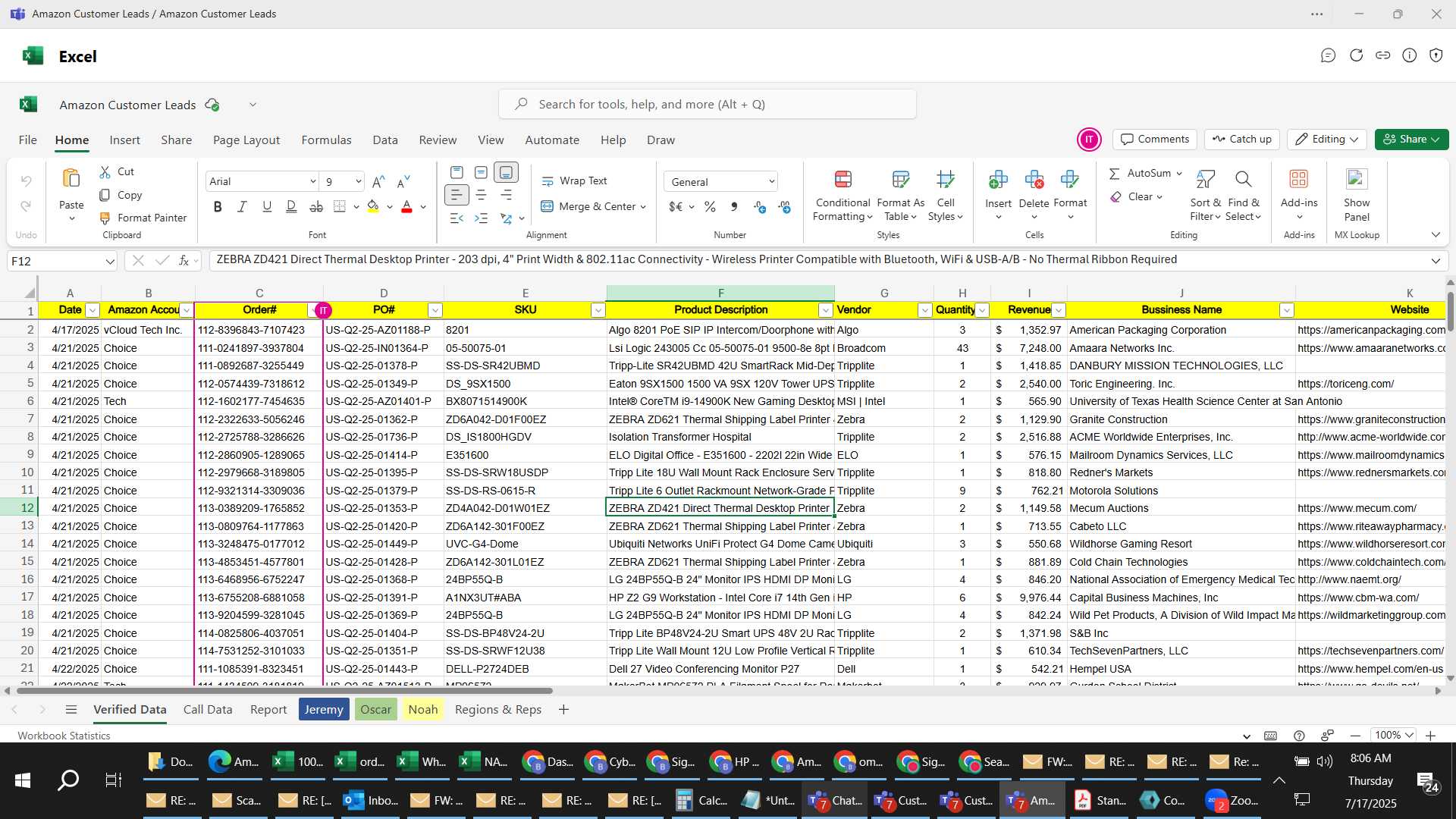This screenshot has height=819, width=1456.
Task: Click the Top Align icon
Action: [x=457, y=173]
